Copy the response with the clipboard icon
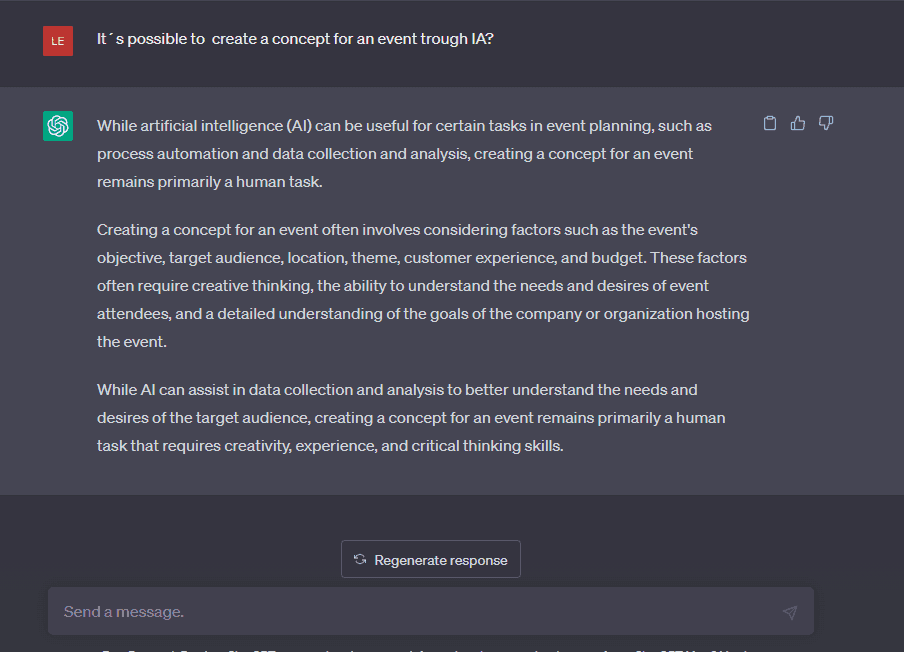Screen dimensions: 904x652 click(770, 123)
